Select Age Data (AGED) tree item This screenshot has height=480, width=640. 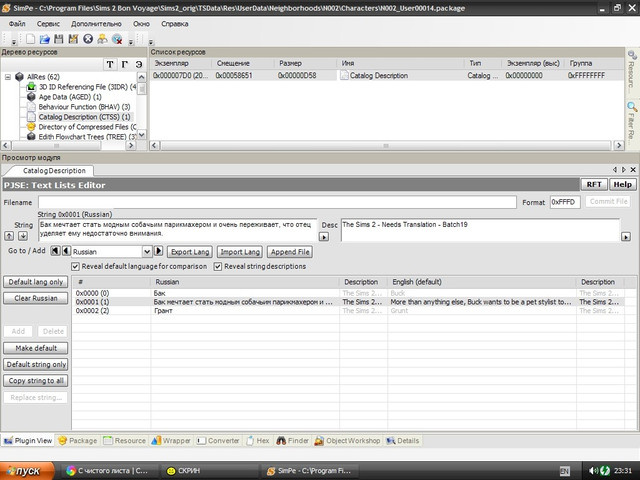(70, 97)
